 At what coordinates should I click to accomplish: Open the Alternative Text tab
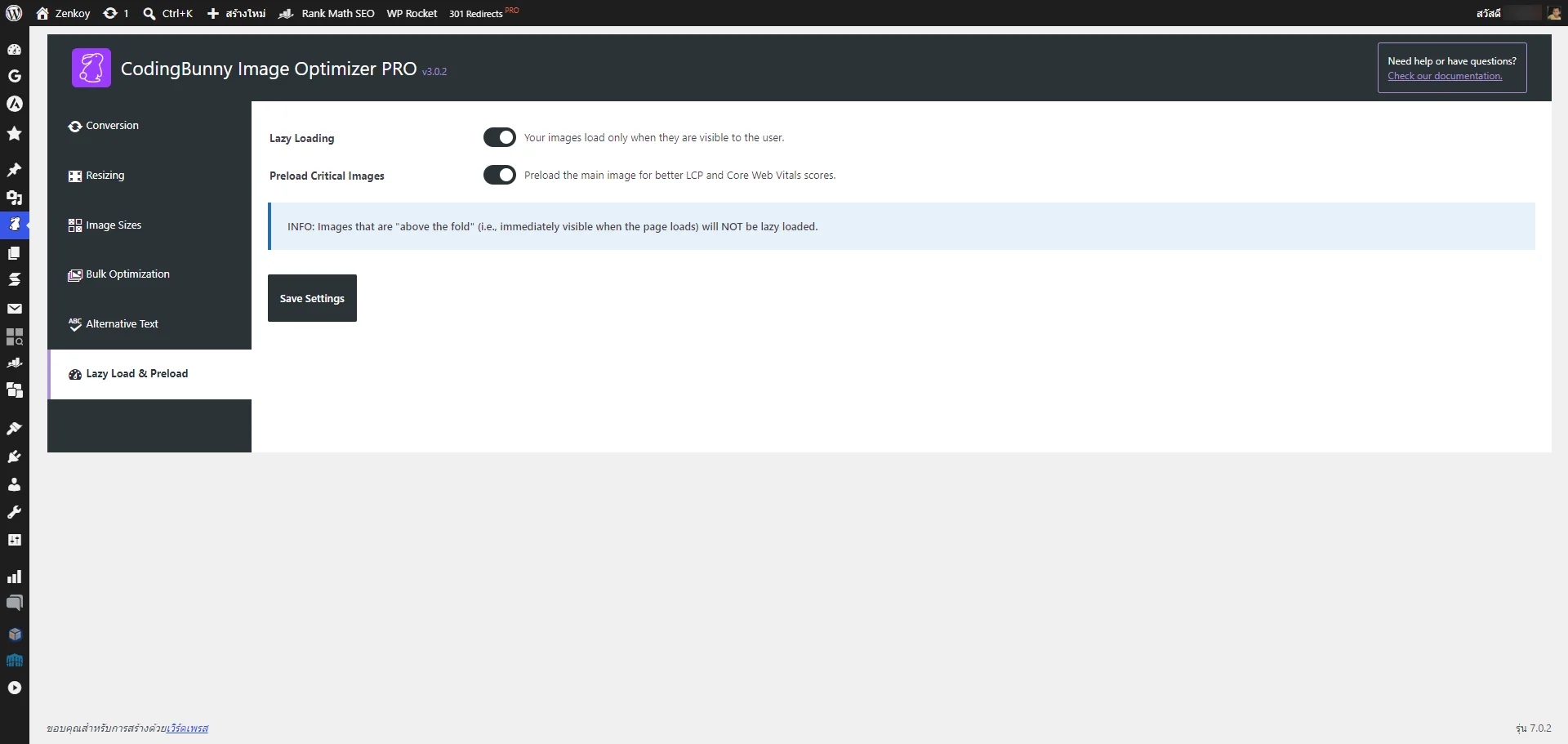point(149,324)
